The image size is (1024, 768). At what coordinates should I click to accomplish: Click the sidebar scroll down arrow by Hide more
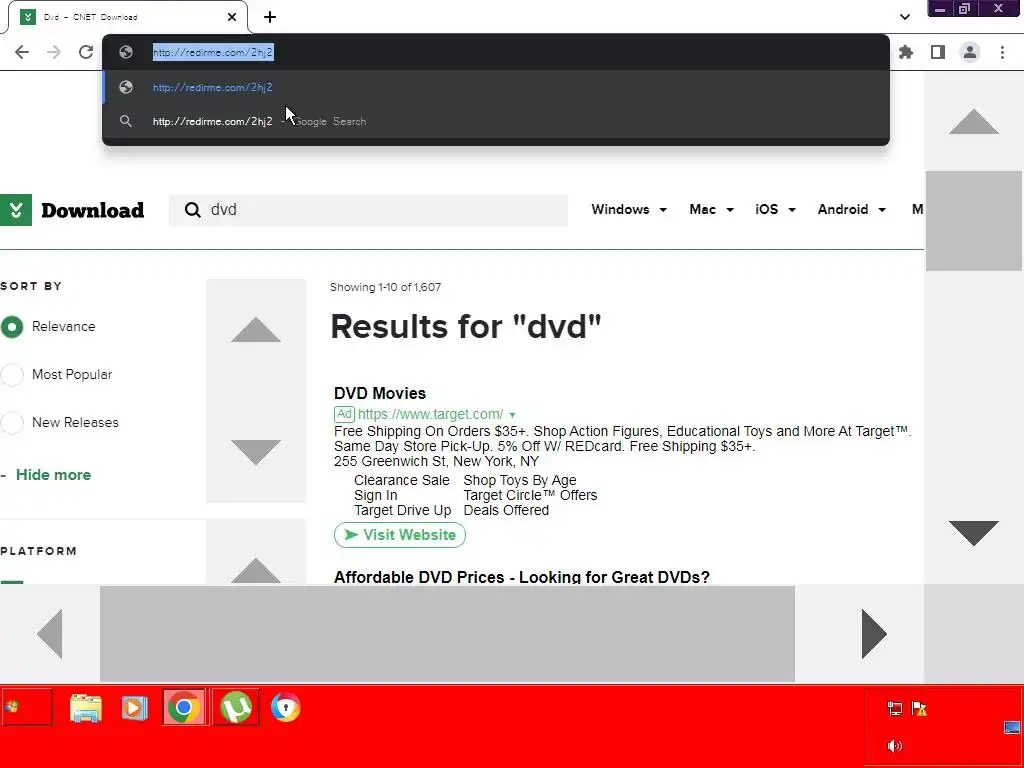point(256,452)
